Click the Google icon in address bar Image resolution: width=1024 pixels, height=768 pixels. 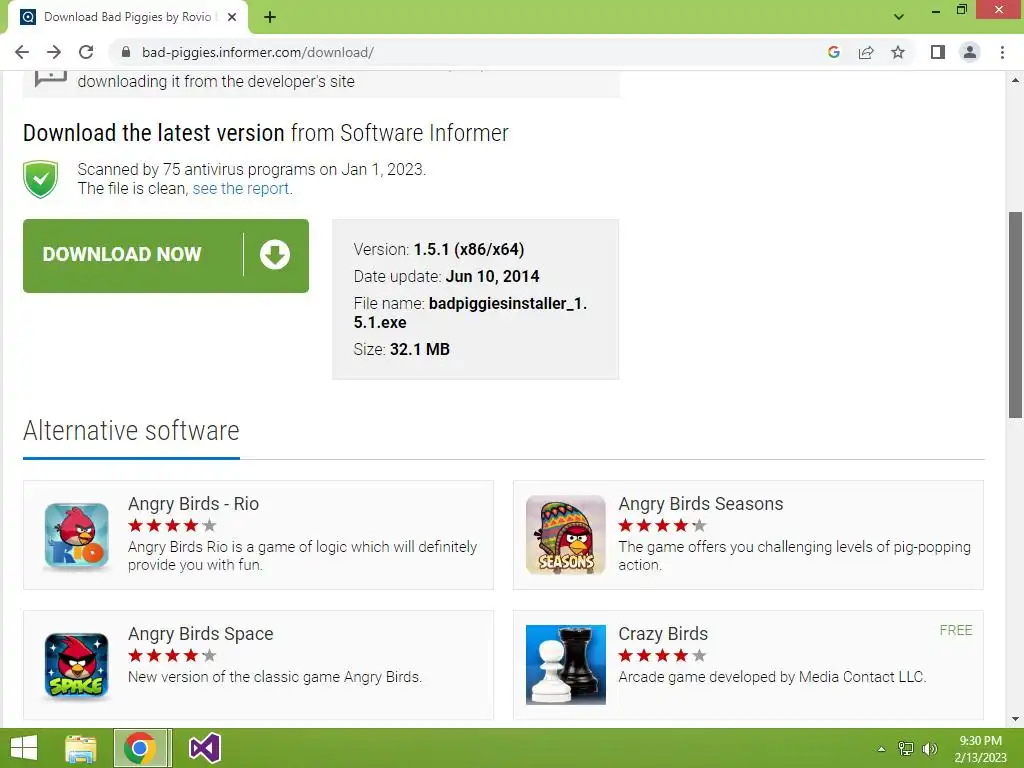point(833,52)
